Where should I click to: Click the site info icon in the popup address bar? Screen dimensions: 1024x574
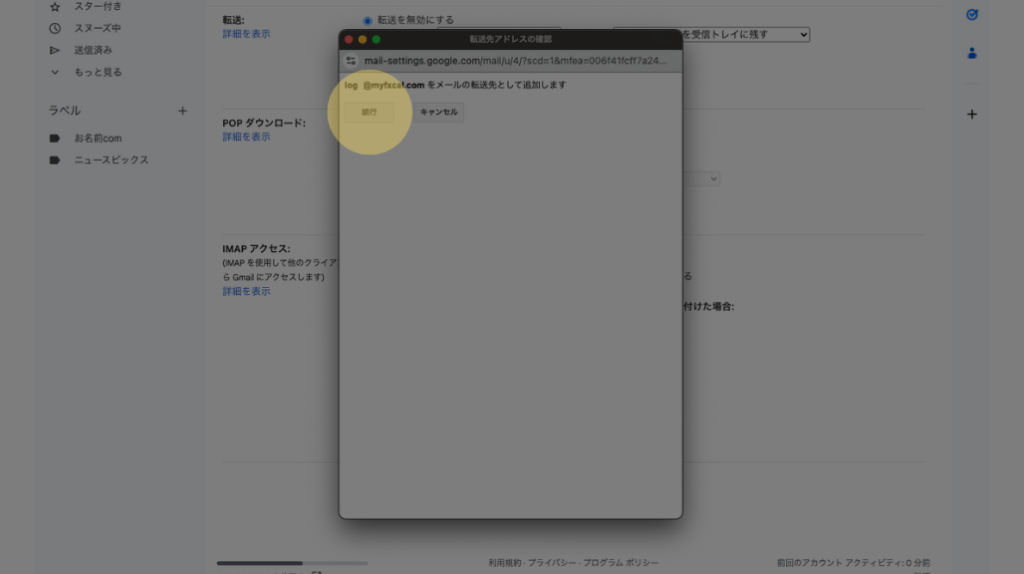[x=351, y=61]
